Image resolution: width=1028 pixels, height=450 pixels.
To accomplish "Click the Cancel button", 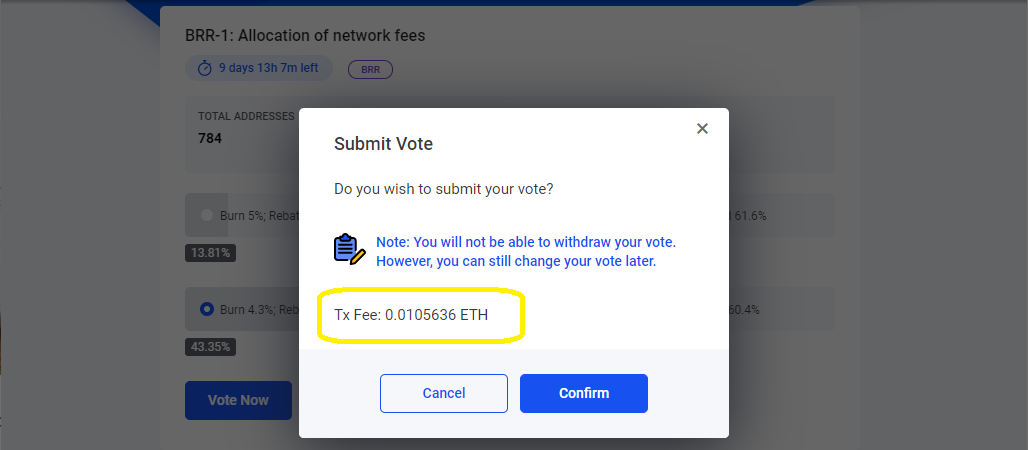I will click(x=444, y=393).
